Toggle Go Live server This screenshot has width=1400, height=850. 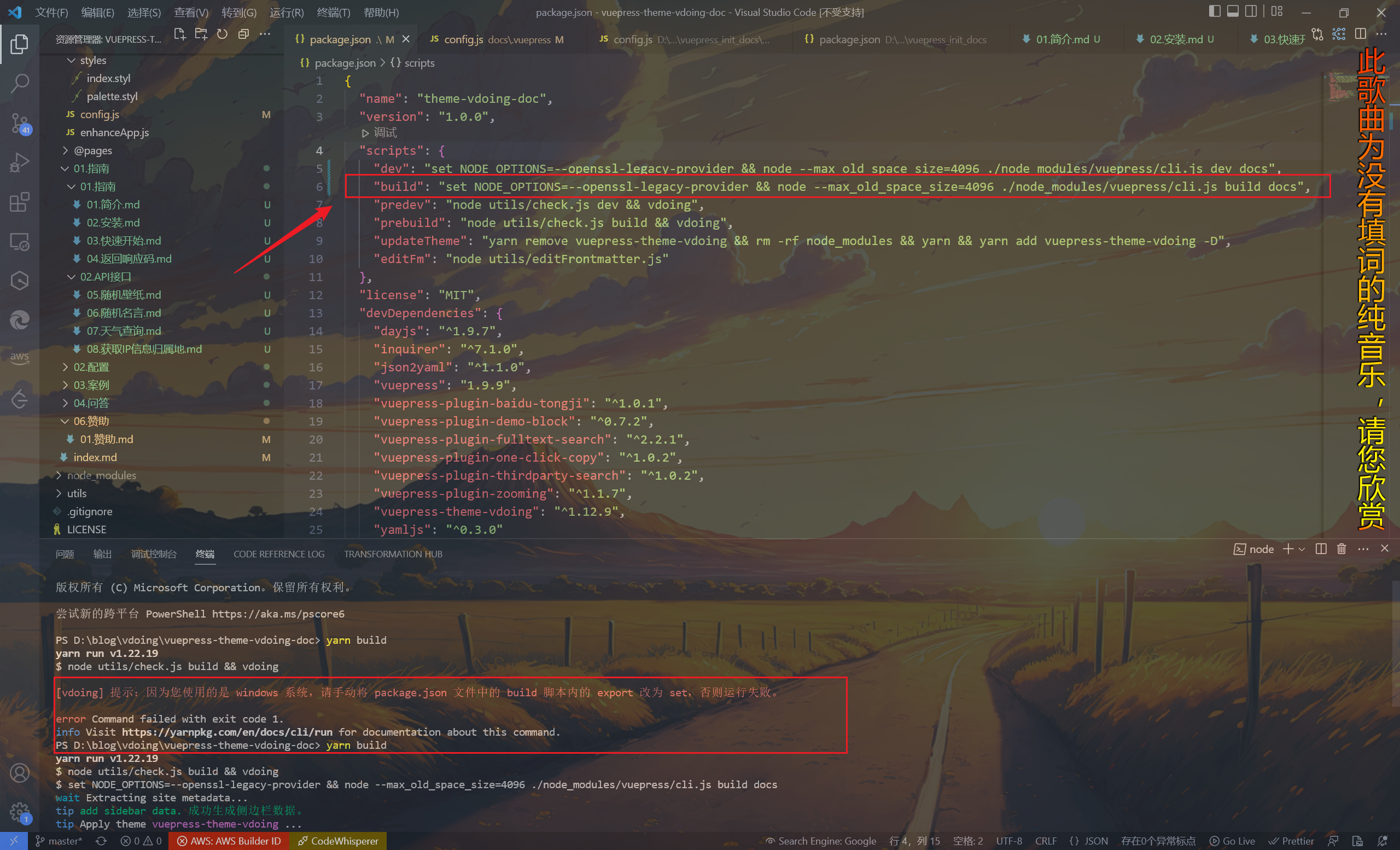coord(1233,841)
